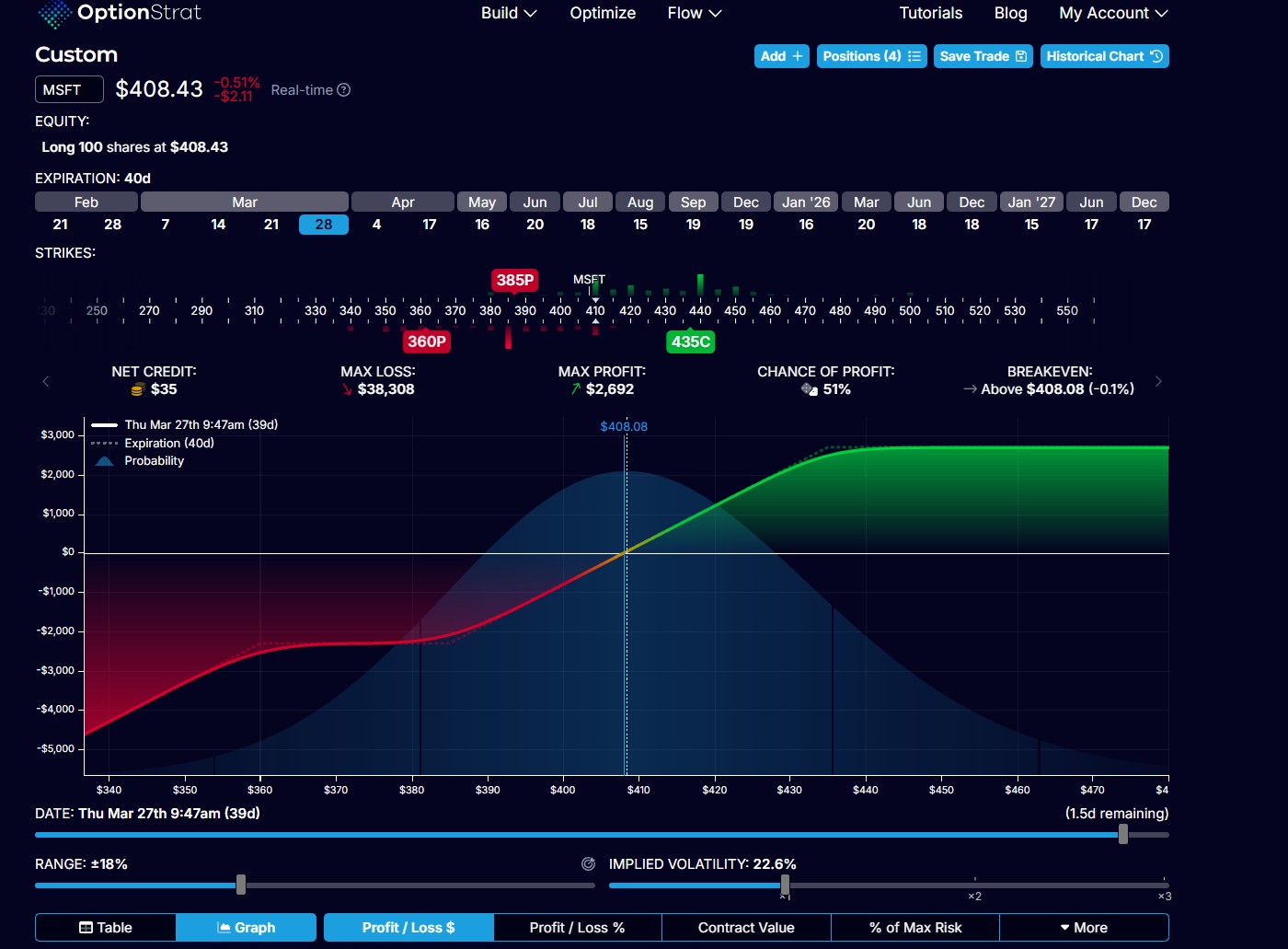The width and height of the screenshot is (1288, 949).
Task: Click the right arrow next to Breakeven
Action: [x=1158, y=381]
